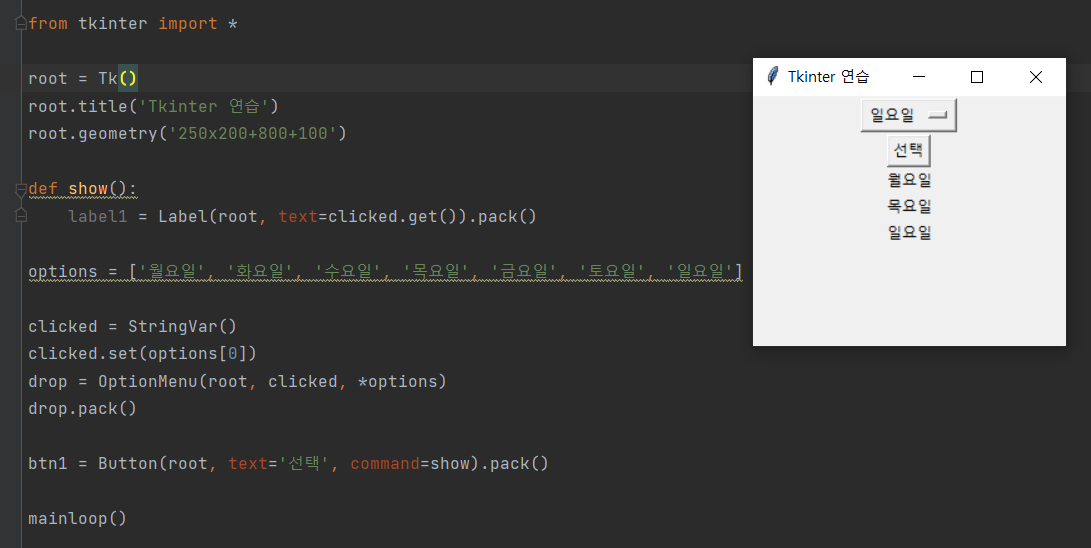The image size is (1091, 548).
Task: Click the 선택 button in Tkinter window
Action: pyautogui.click(x=909, y=150)
